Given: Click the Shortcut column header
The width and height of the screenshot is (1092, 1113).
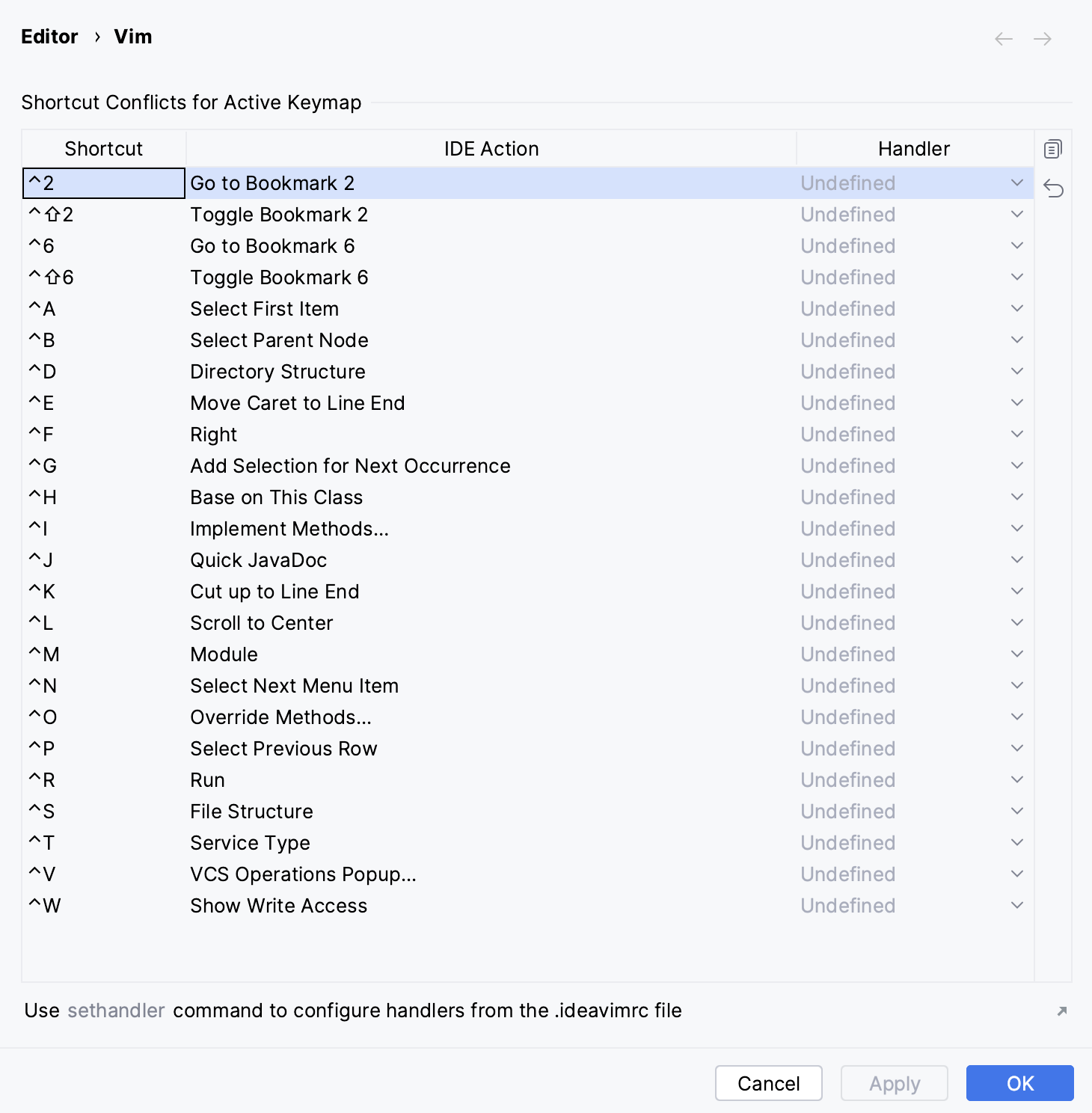Looking at the screenshot, I should coord(104,149).
